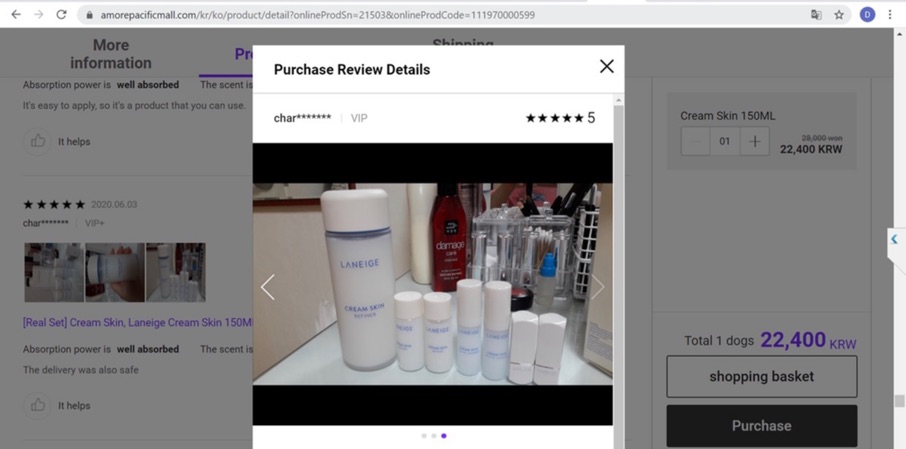The height and width of the screenshot is (449, 906).
Task: Show the previous review photo
Action: [x=268, y=287]
